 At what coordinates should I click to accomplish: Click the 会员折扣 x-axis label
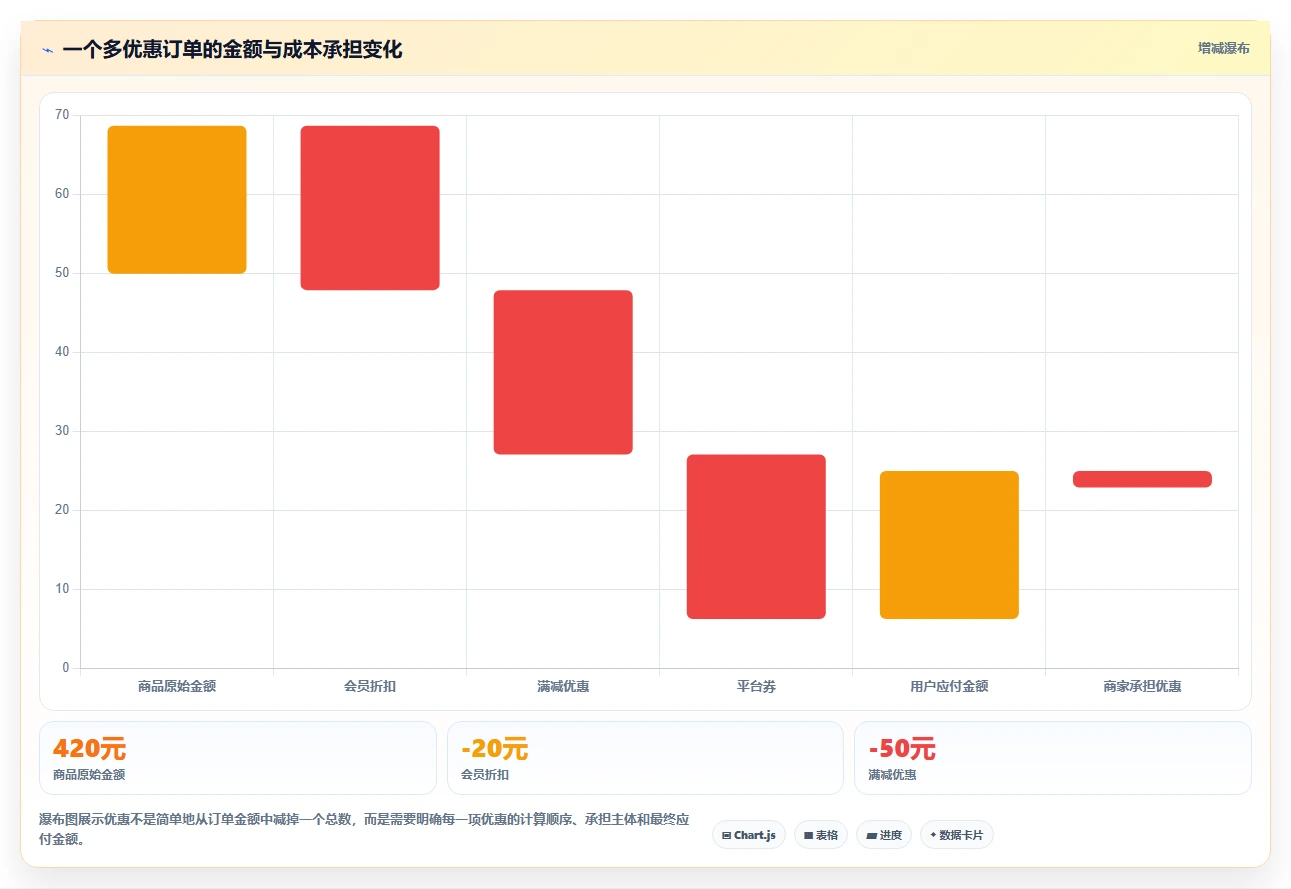(370, 687)
